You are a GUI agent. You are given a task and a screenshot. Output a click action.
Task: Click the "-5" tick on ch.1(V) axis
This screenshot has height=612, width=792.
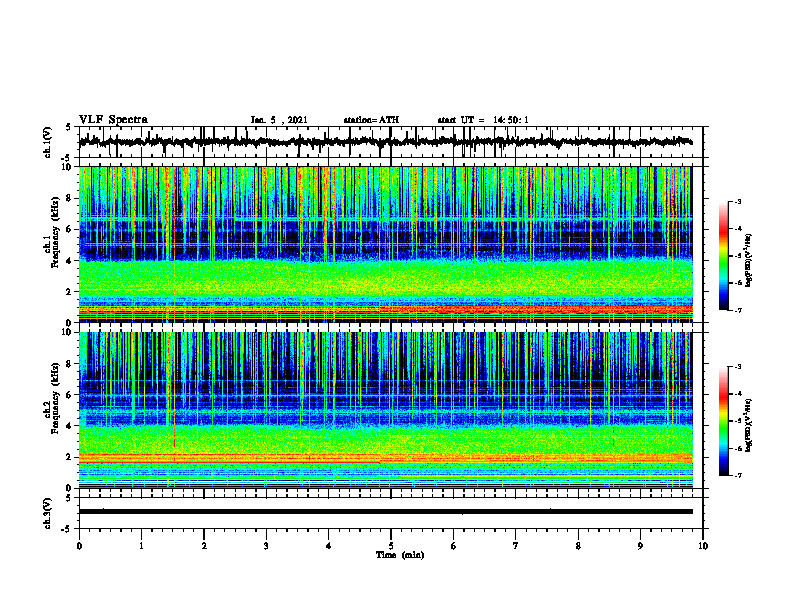67,158
